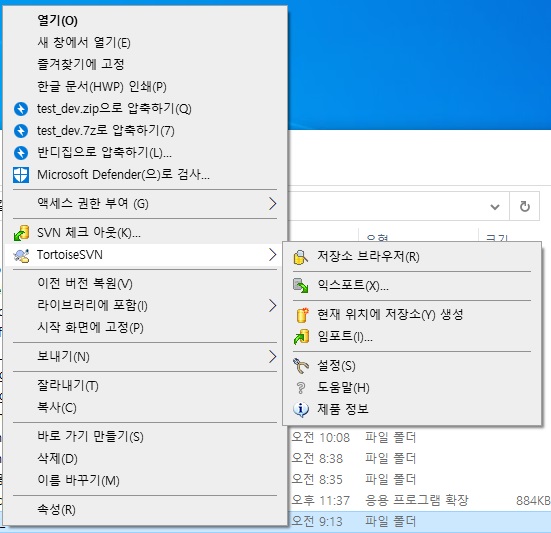Click the 임포트 import icon
Image resolution: width=551 pixels, height=533 pixels.
301,337
